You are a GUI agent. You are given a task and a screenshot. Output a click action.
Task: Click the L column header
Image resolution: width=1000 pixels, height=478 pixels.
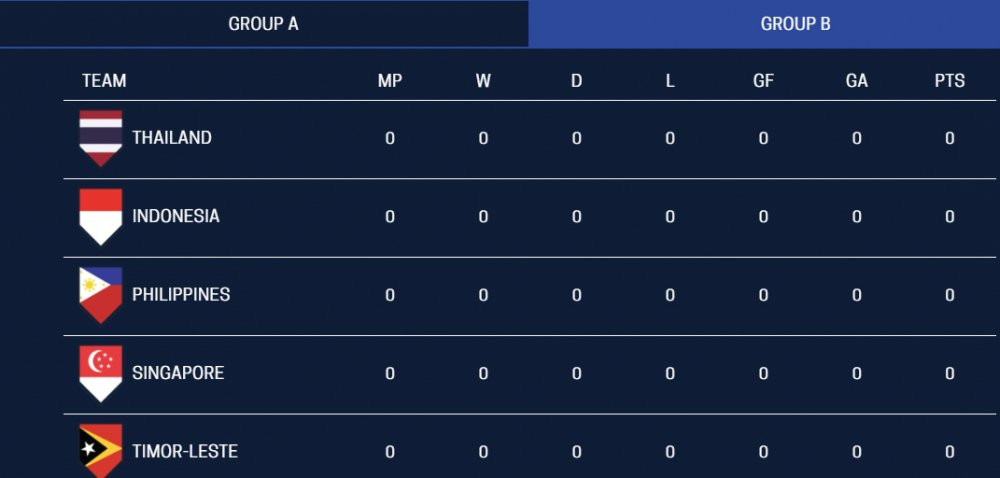tap(670, 81)
